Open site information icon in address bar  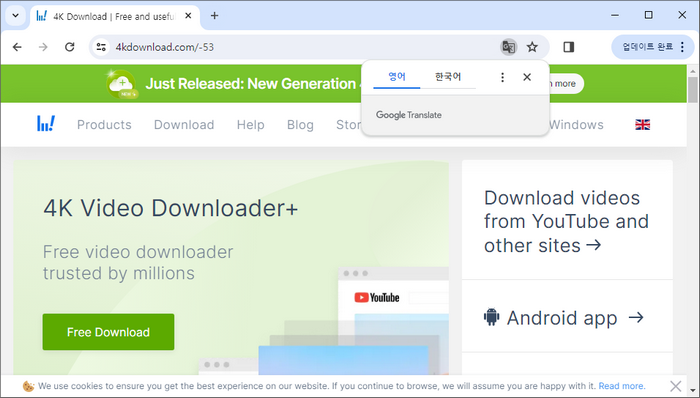coord(101,47)
